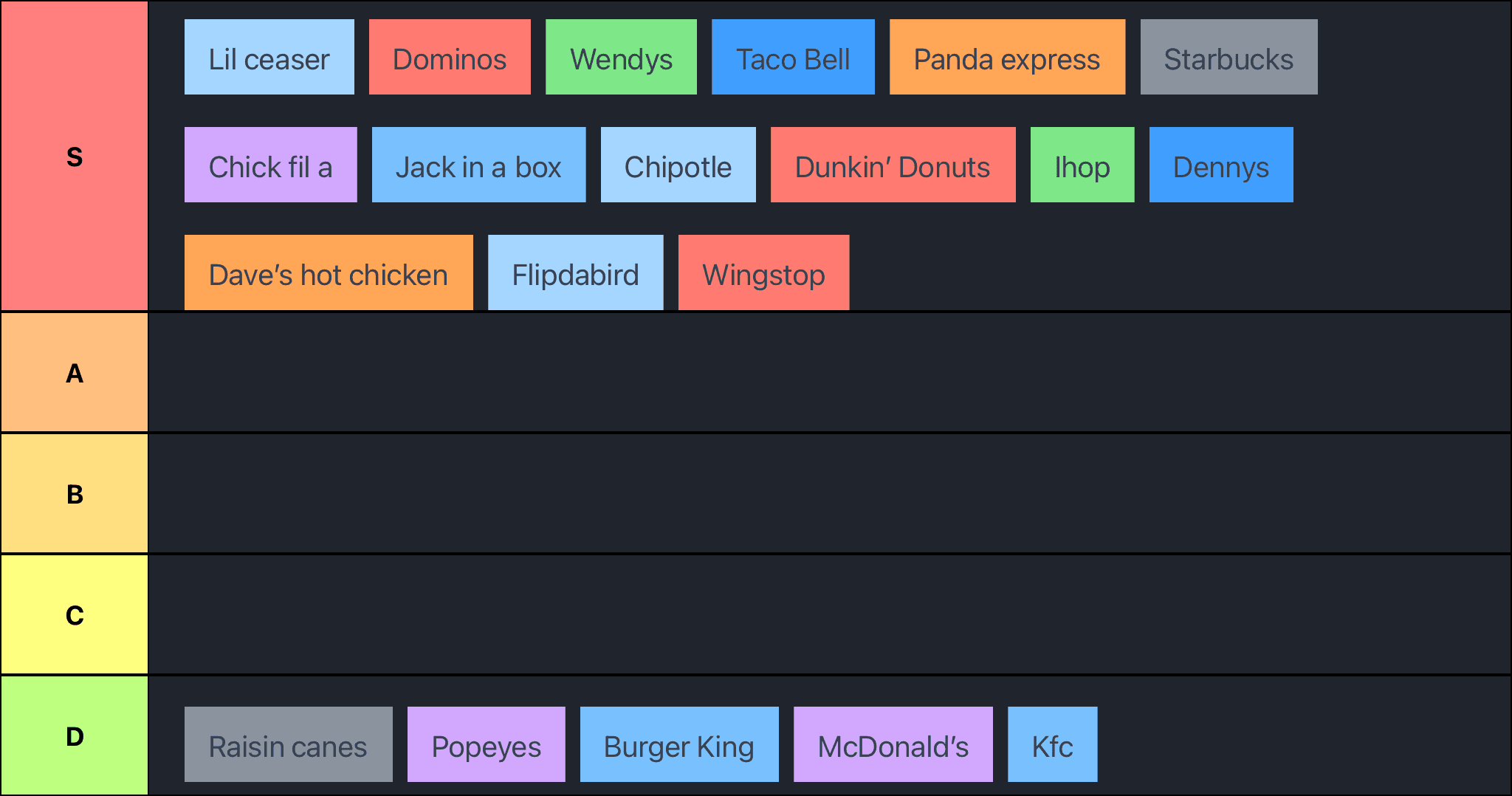Click the Raisin canes tile in D tier
The image size is (1512, 796).
288,745
